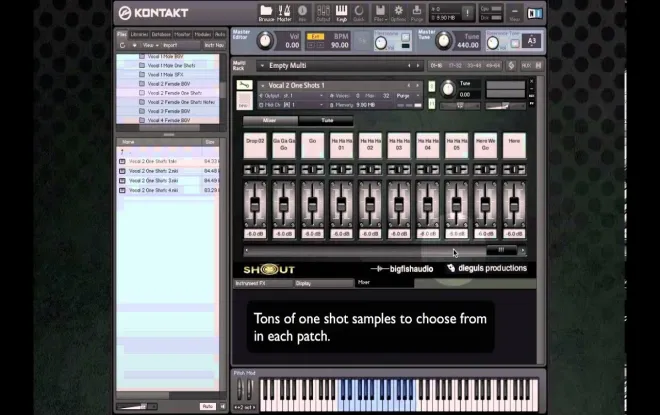This screenshot has height=415, width=660.
Task: Click the Quick-load icon
Action: tap(359, 13)
